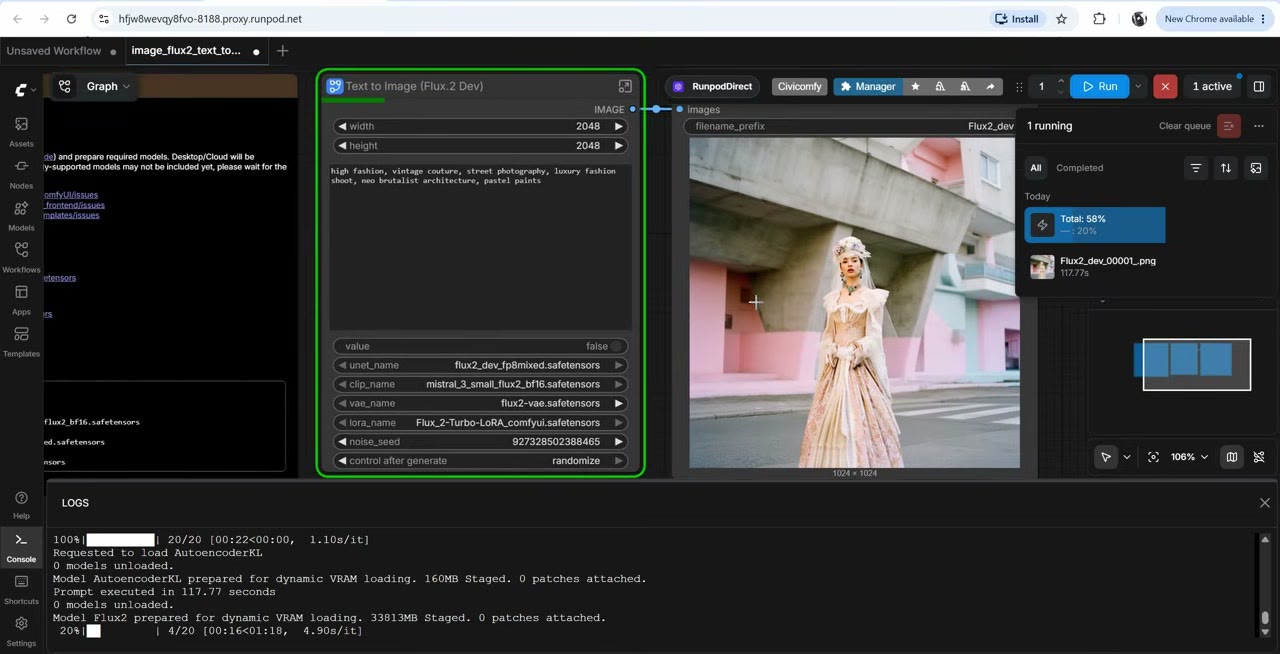The height and width of the screenshot is (654, 1280).
Task: Open the Run button options chevron
Action: pyautogui.click(x=1138, y=86)
